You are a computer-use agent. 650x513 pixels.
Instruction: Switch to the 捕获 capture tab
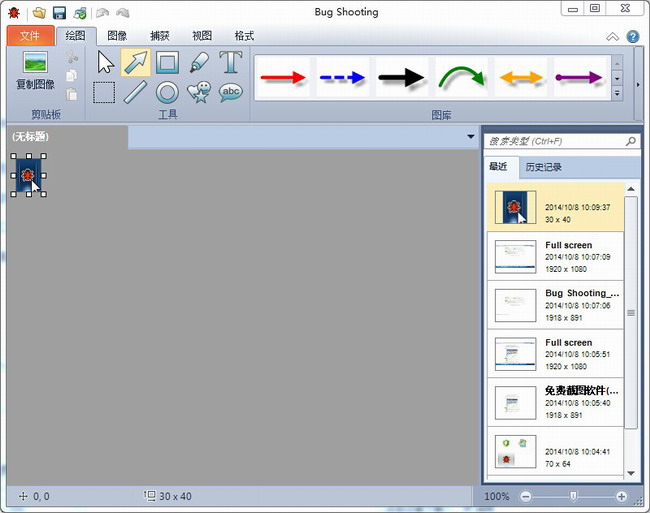(160, 36)
